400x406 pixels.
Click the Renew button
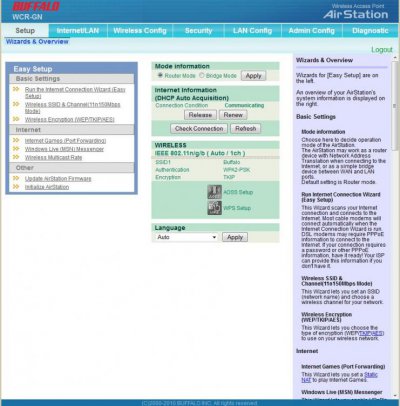(233, 115)
